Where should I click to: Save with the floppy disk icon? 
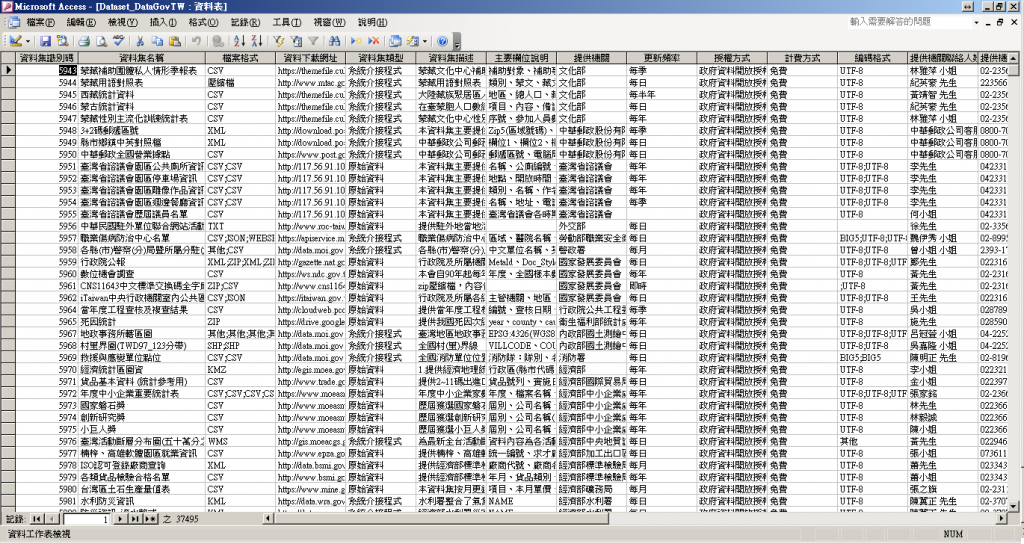(45, 41)
